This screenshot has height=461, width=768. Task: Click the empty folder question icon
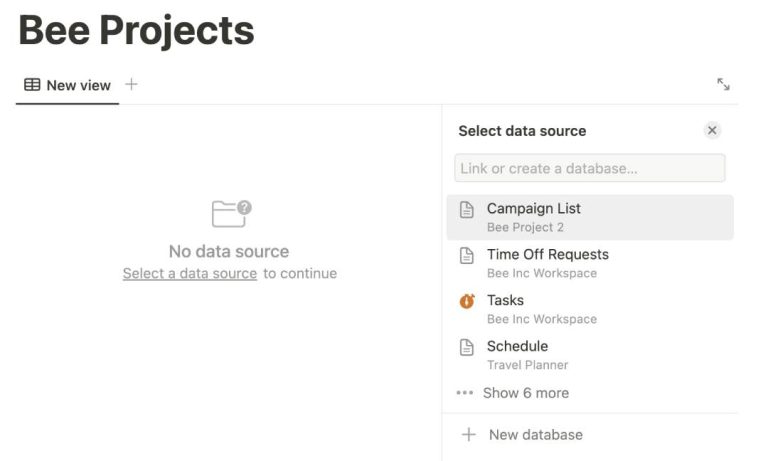[x=231, y=213]
